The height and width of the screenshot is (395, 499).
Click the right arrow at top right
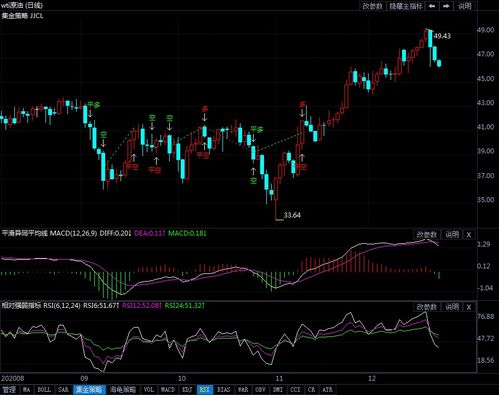coord(446,6)
